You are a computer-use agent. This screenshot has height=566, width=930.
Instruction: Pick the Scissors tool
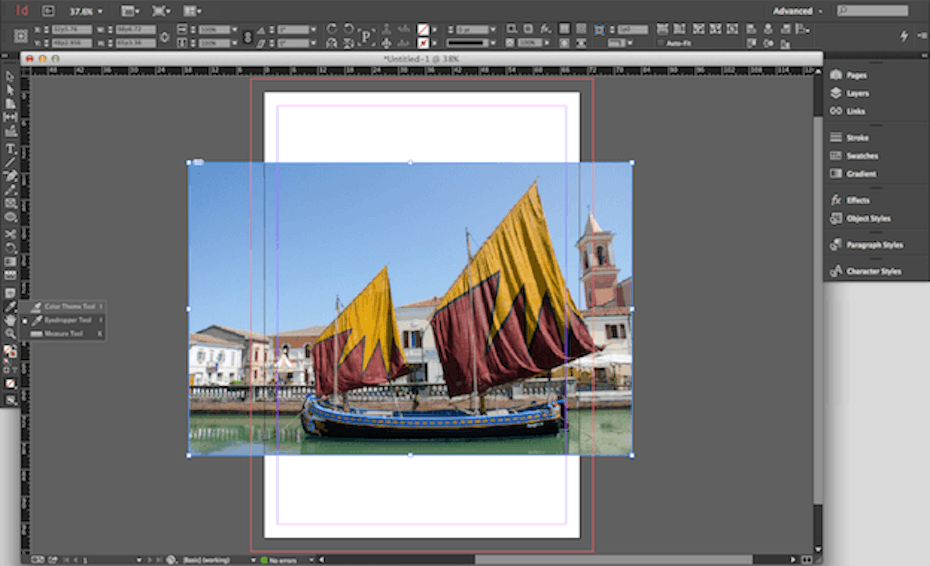(10, 234)
